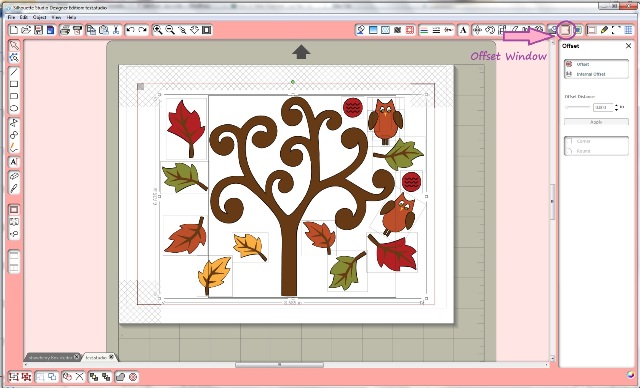Screen dimensions: 640x388
Task: Click the Delete X icon in the bottom toolbar
Action: coord(79,377)
